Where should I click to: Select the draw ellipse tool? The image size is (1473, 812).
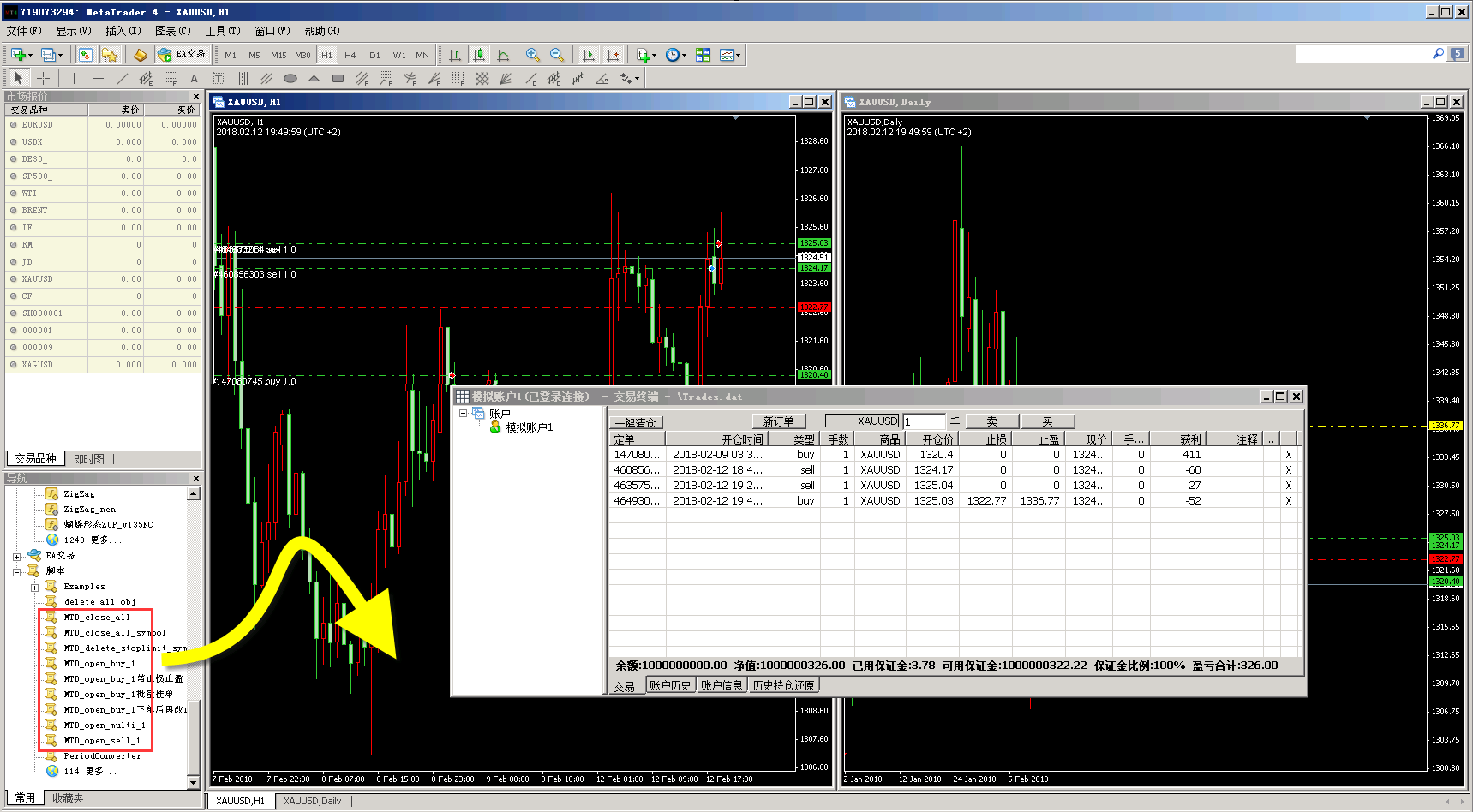point(290,79)
